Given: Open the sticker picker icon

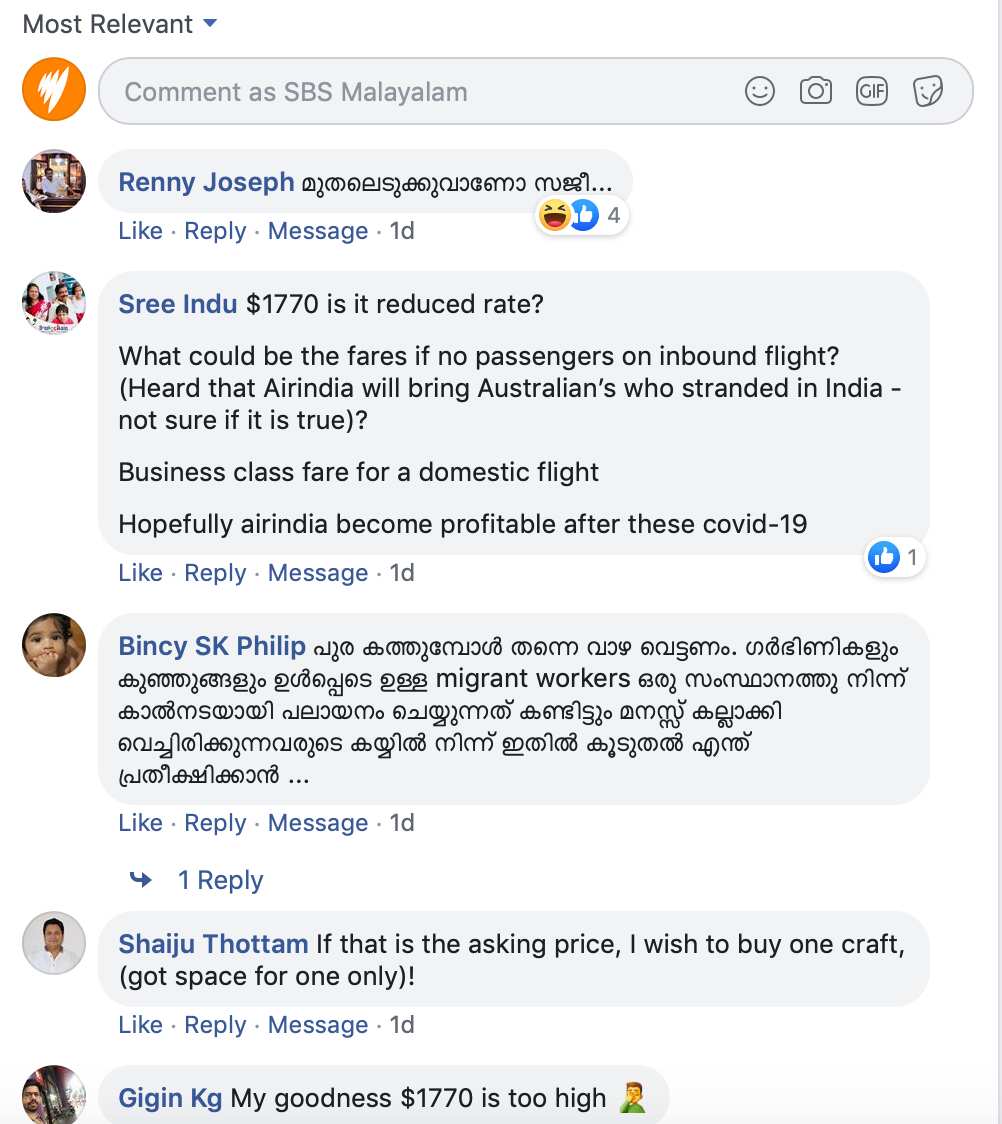Looking at the screenshot, I should coord(928,92).
